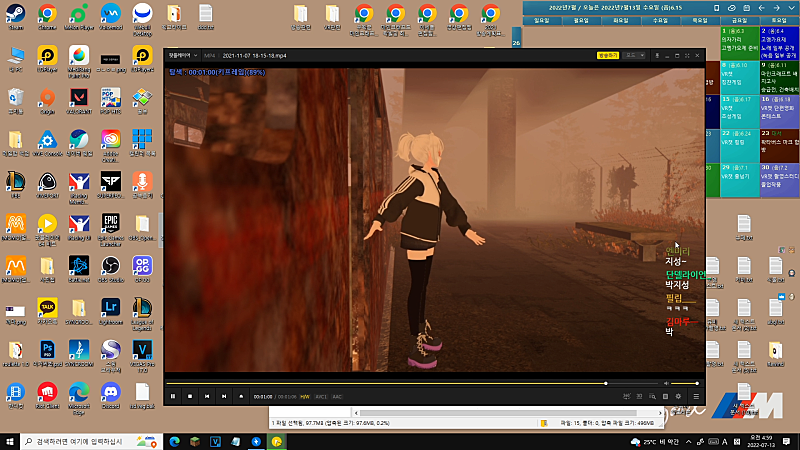Expand the calendar widget chevron menu
Viewport: 800px width, 450px height.
pos(791,8)
